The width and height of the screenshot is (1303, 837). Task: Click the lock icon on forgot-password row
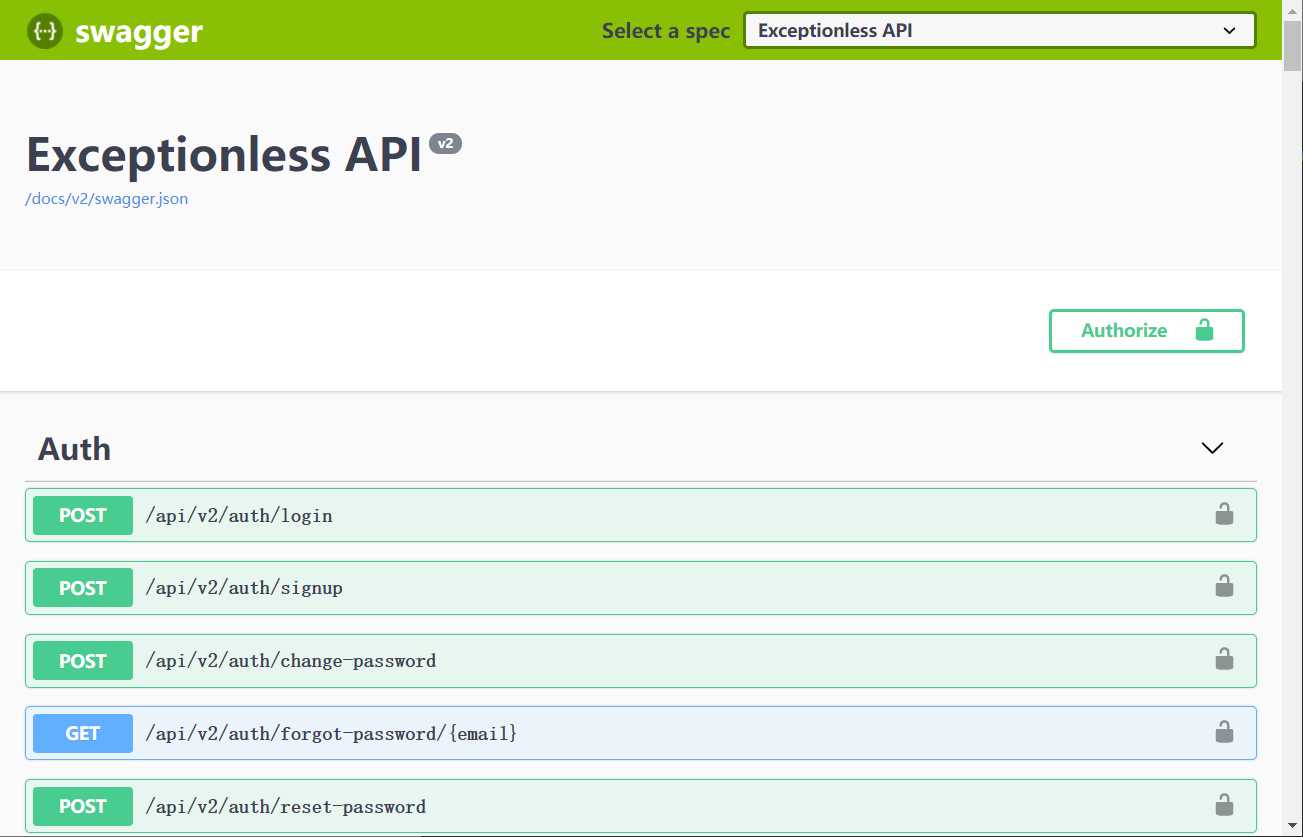click(x=1224, y=732)
